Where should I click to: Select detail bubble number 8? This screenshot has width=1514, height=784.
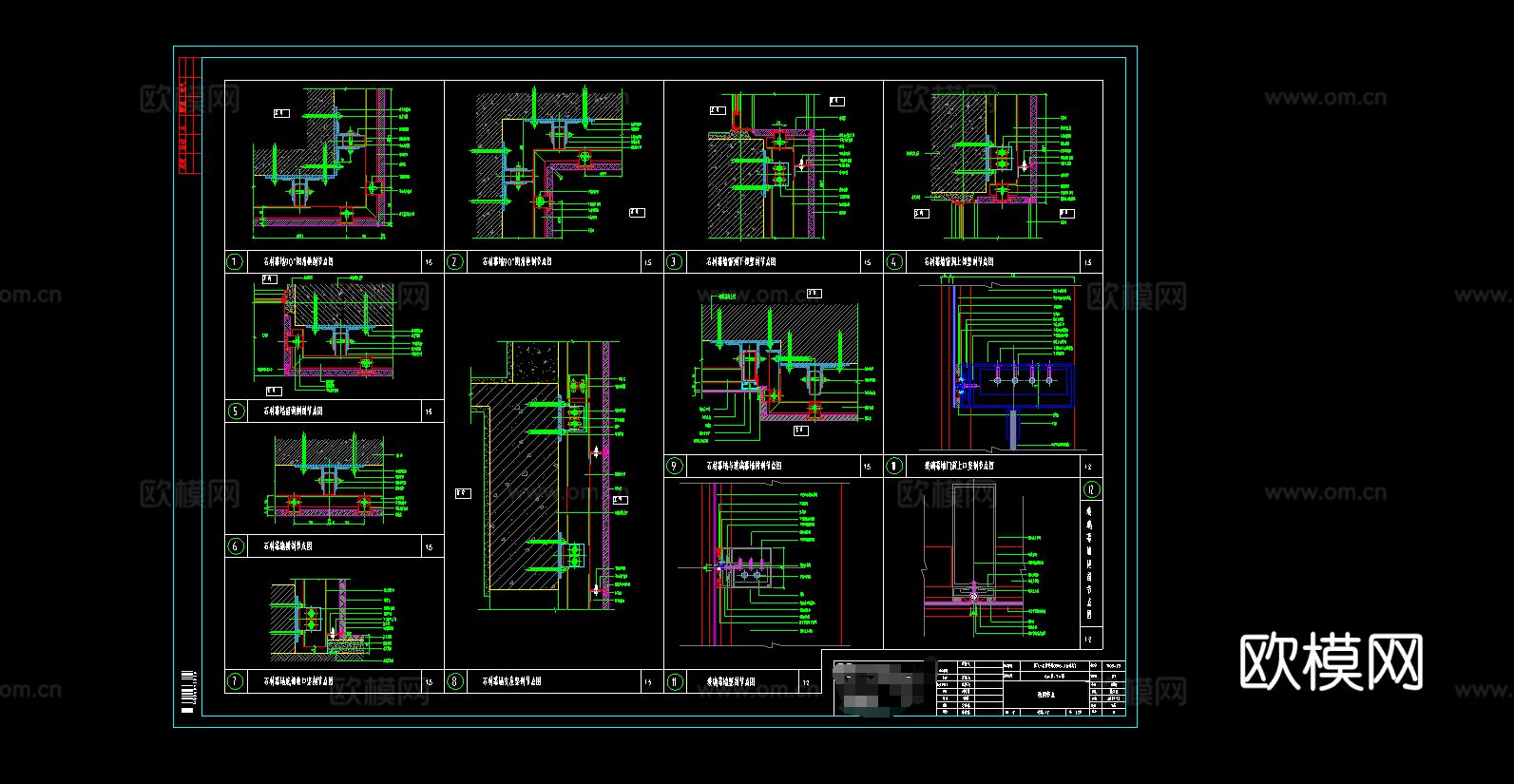coord(455,681)
